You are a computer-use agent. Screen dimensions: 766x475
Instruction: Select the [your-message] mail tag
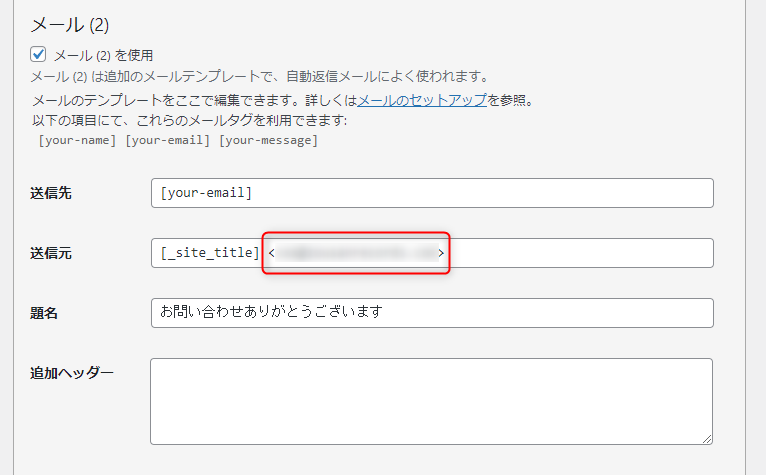pos(268,140)
